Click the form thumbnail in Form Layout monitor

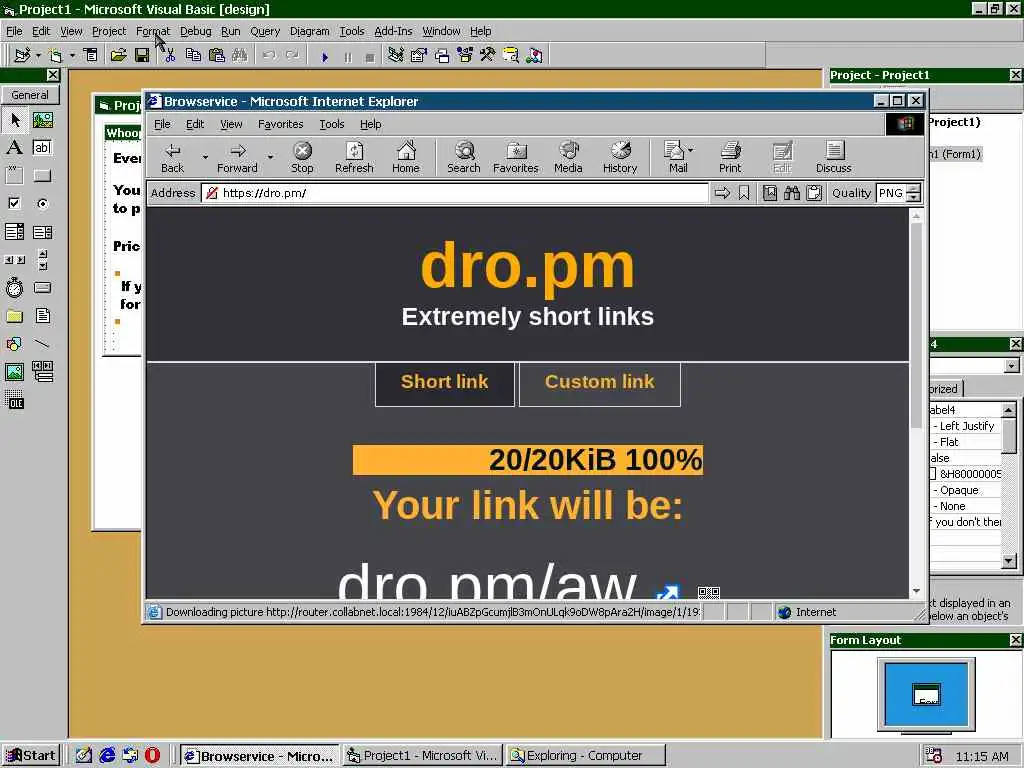click(x=926, y=695)
